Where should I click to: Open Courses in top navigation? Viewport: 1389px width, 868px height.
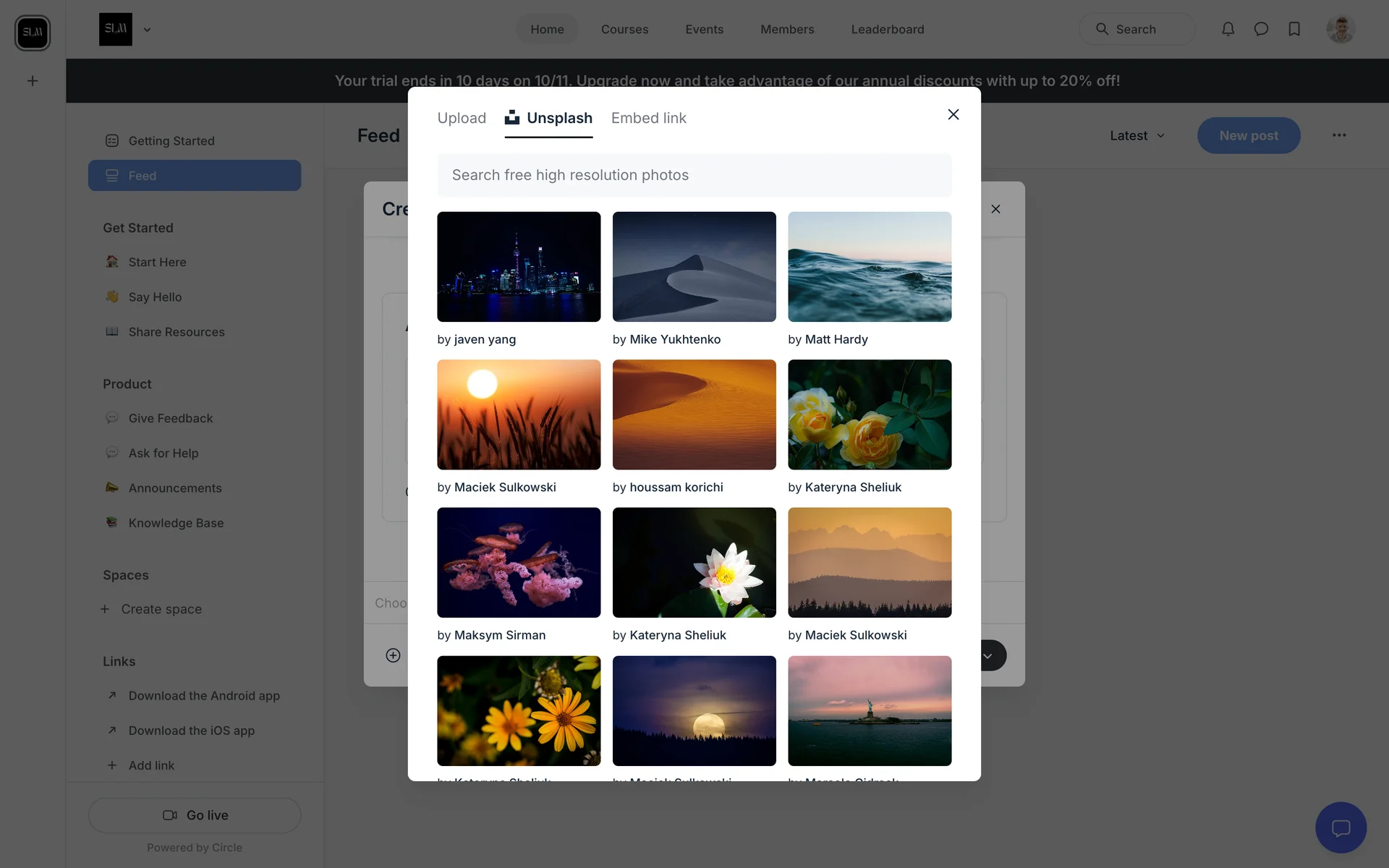(x=624, y=29)
